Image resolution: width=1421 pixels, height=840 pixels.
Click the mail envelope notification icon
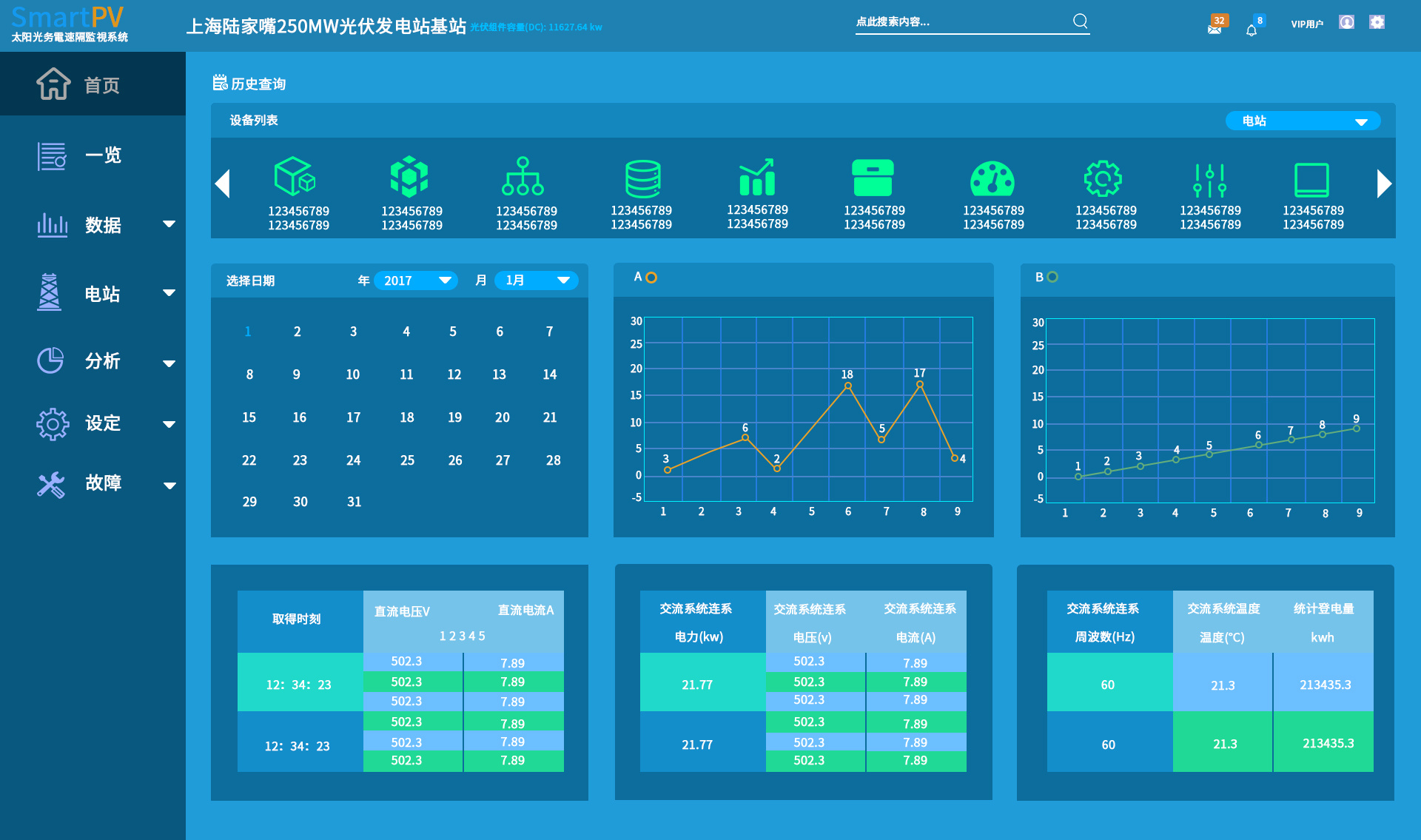pos(1215,29)
